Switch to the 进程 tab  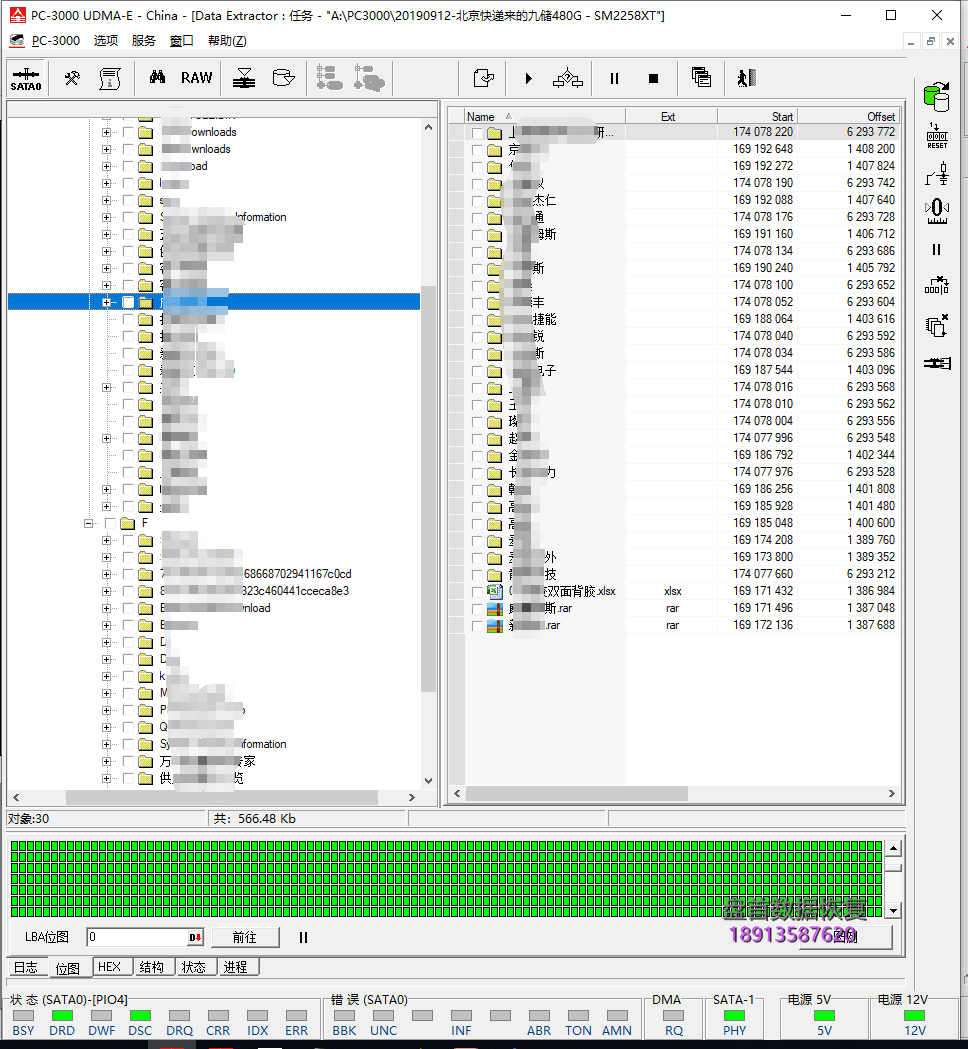pos(235,967)
